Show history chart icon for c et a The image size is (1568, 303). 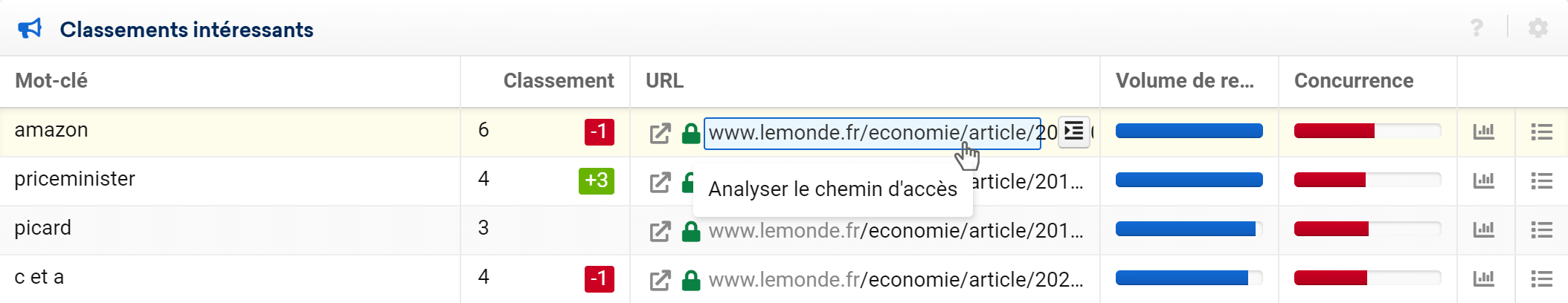tap(1483, 279)
